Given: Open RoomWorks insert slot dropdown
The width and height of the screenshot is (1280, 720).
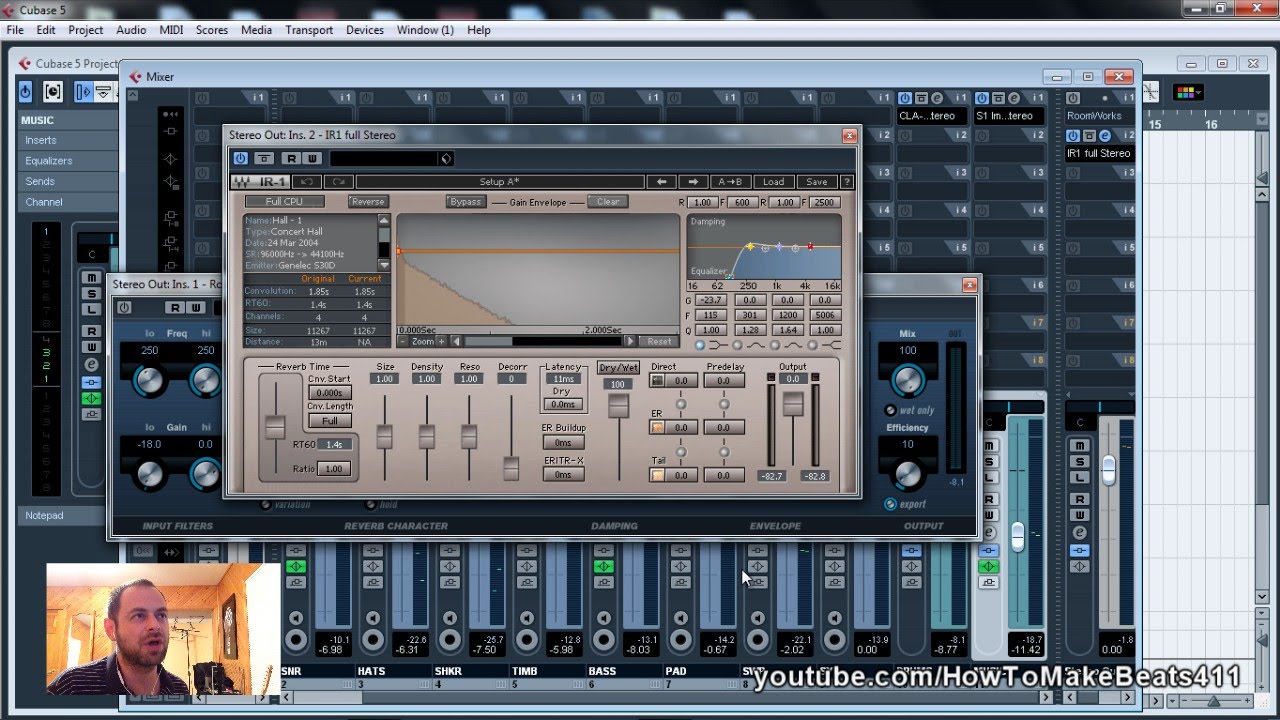Looking at the screenshot, I should (x=1100, y=116).
